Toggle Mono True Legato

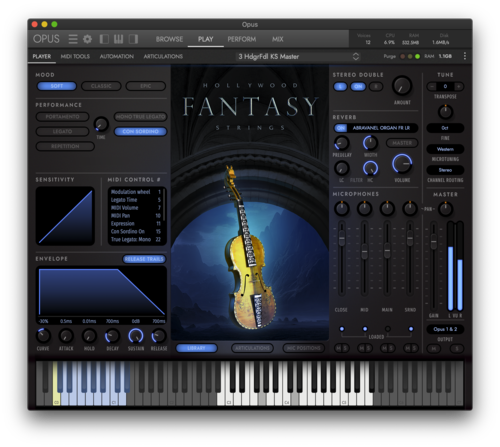(x=140, y=117)
